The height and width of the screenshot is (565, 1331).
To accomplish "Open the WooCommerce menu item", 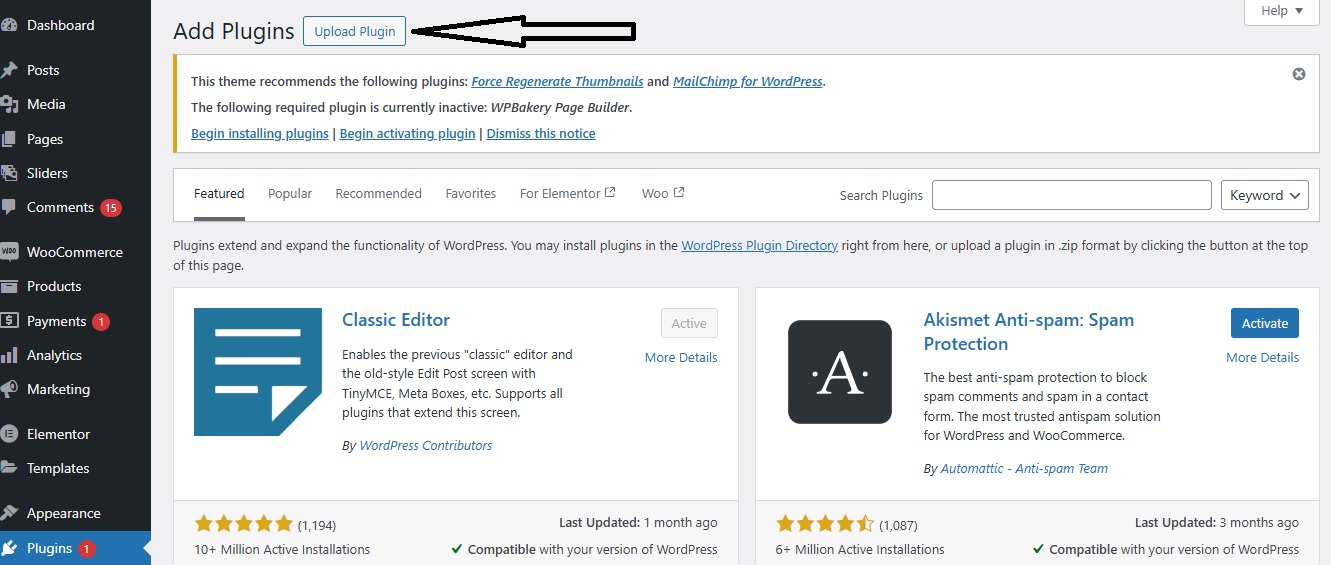I will click(75, 252).
